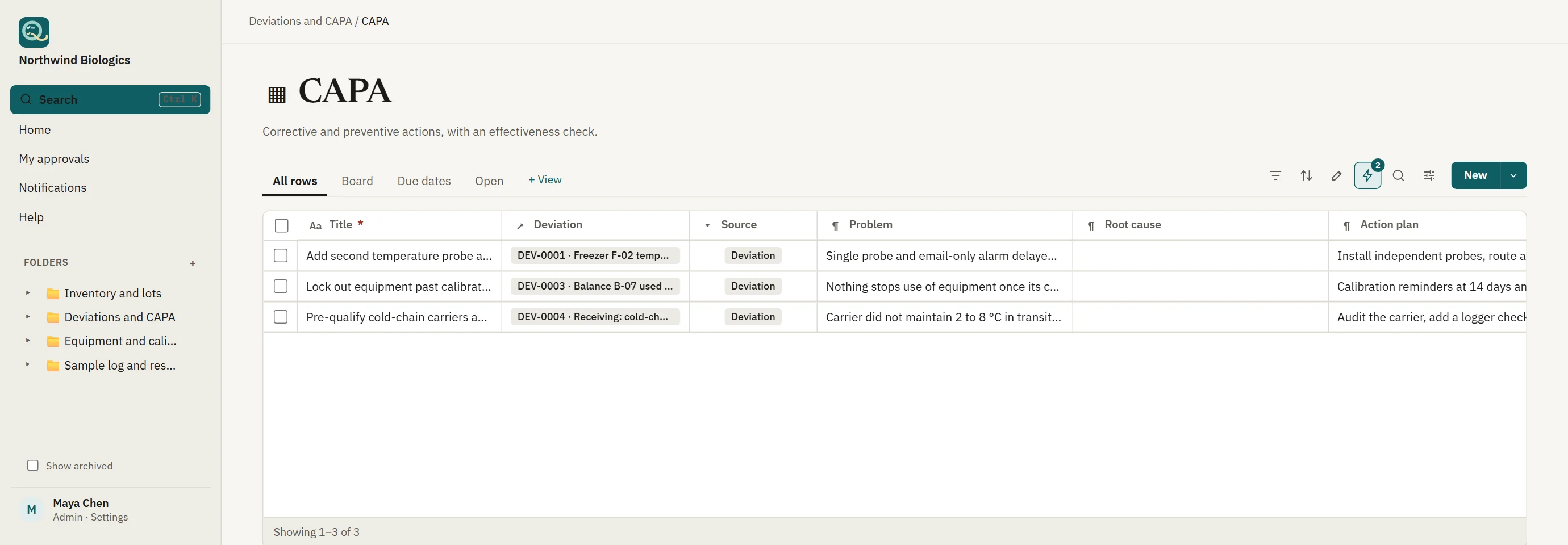Click the relation arrow icon of Deviation column
This screenshot has height=545, width=1568.
point(520,226)
